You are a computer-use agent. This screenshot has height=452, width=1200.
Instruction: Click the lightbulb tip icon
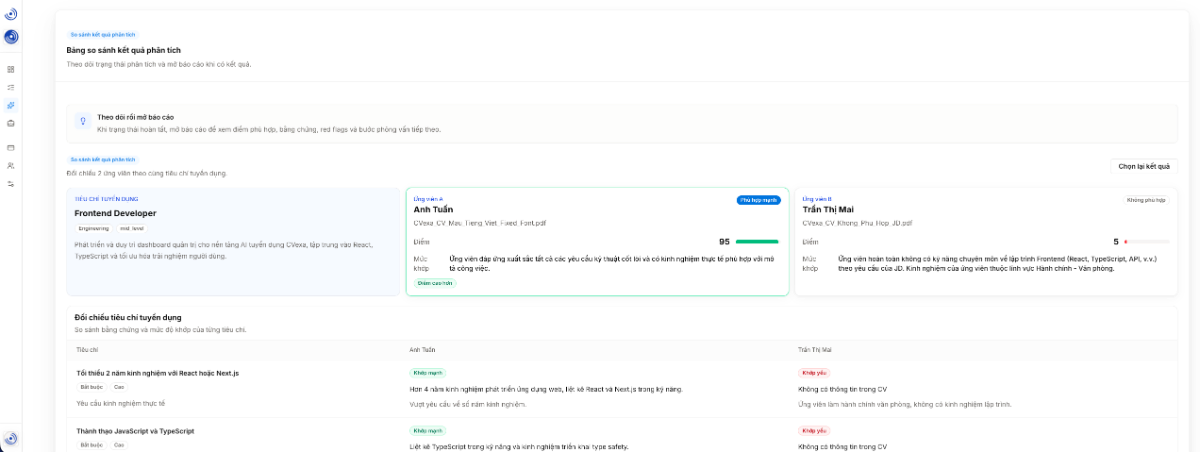tap(84, 121)
